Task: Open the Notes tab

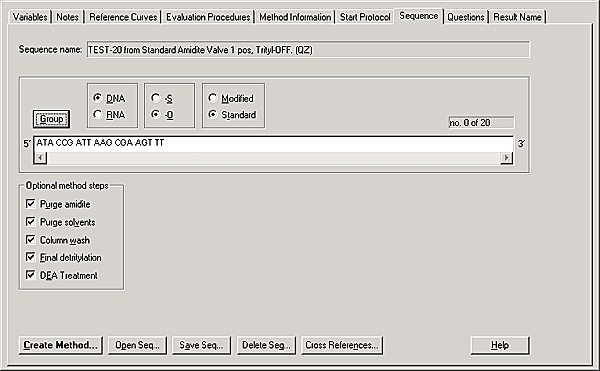Action: (x=67, y=17)
